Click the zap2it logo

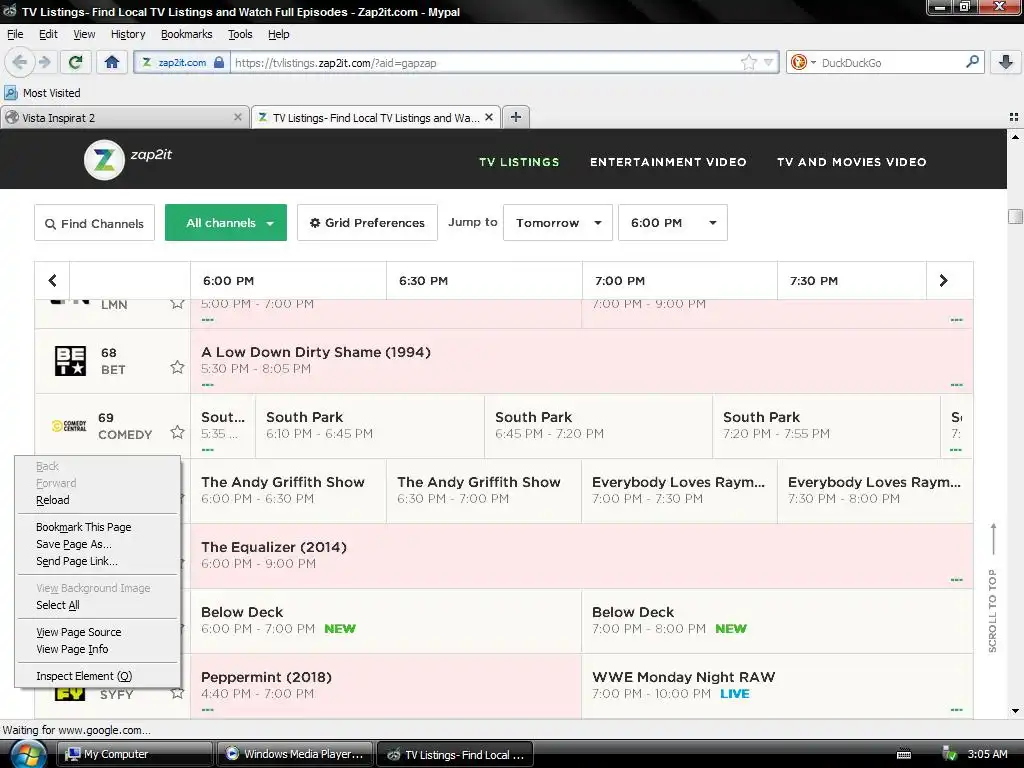point(127,159)
